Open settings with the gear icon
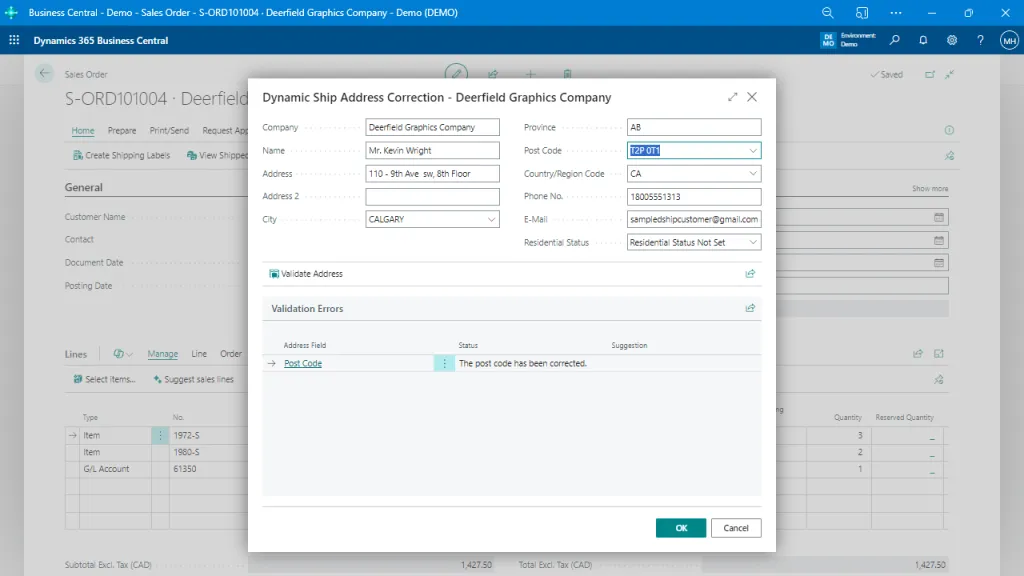The height and width of the screenshot is (576, 1024). click(x=952, y=40)
